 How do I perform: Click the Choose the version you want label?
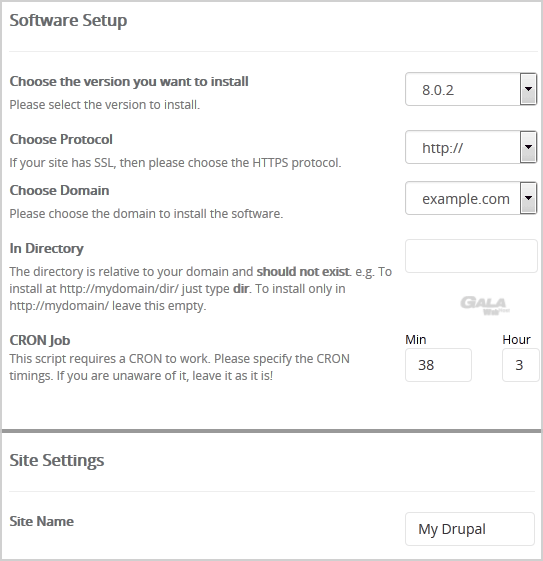click(129, 82)
